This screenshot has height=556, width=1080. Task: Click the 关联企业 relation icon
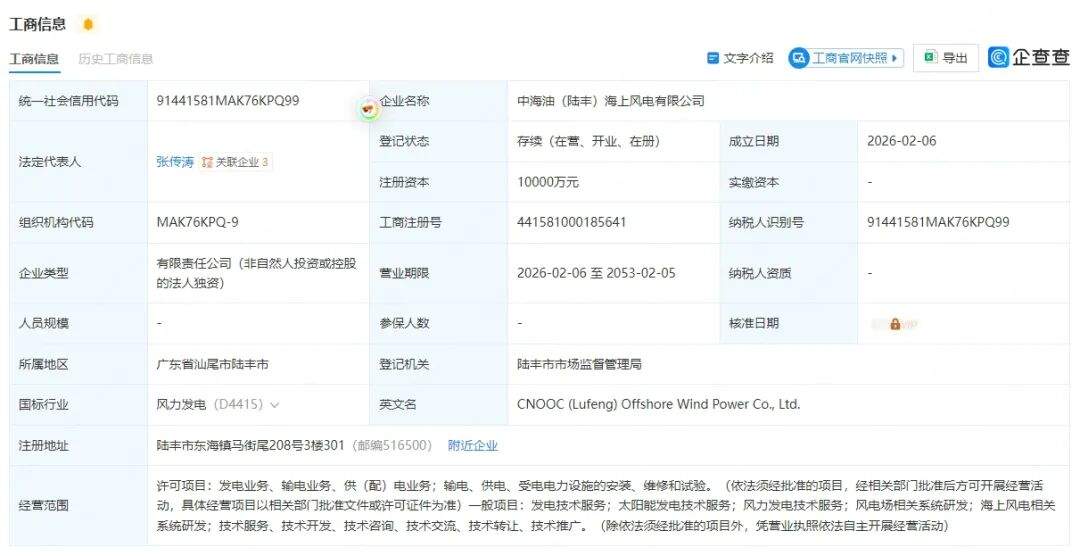(x=207, y=162)
